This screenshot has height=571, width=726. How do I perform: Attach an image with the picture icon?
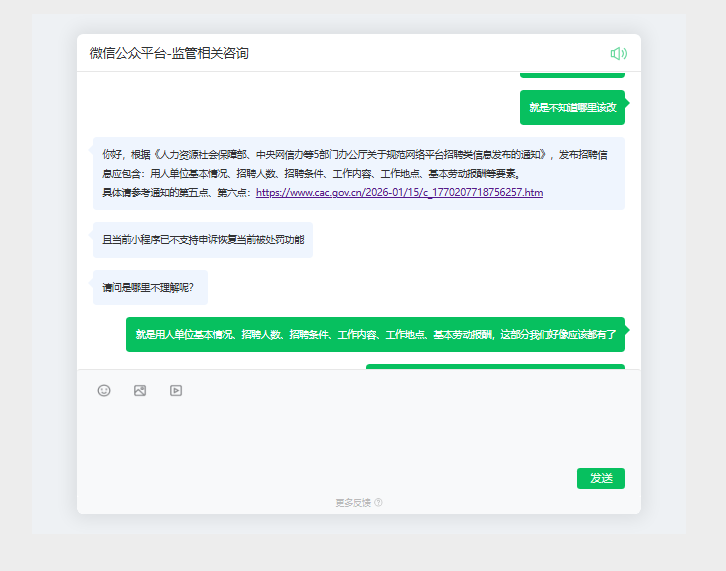pyautogui.click(x=140, y=390)
